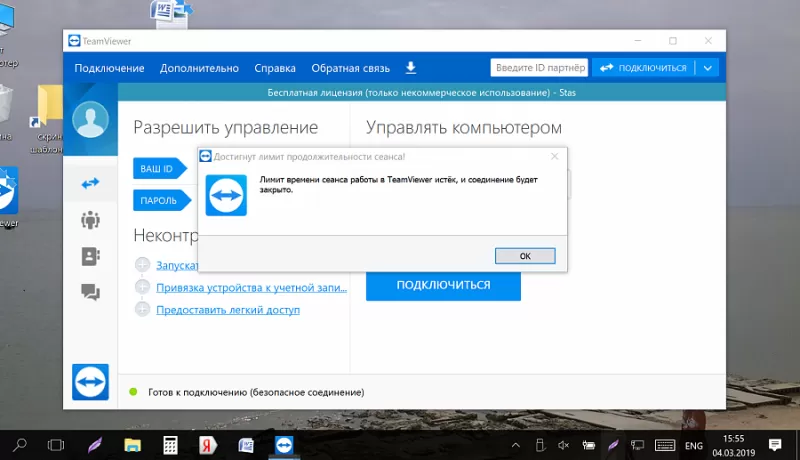Switch the ENG input language
This screenshot has width=800, height=460.
694,446
